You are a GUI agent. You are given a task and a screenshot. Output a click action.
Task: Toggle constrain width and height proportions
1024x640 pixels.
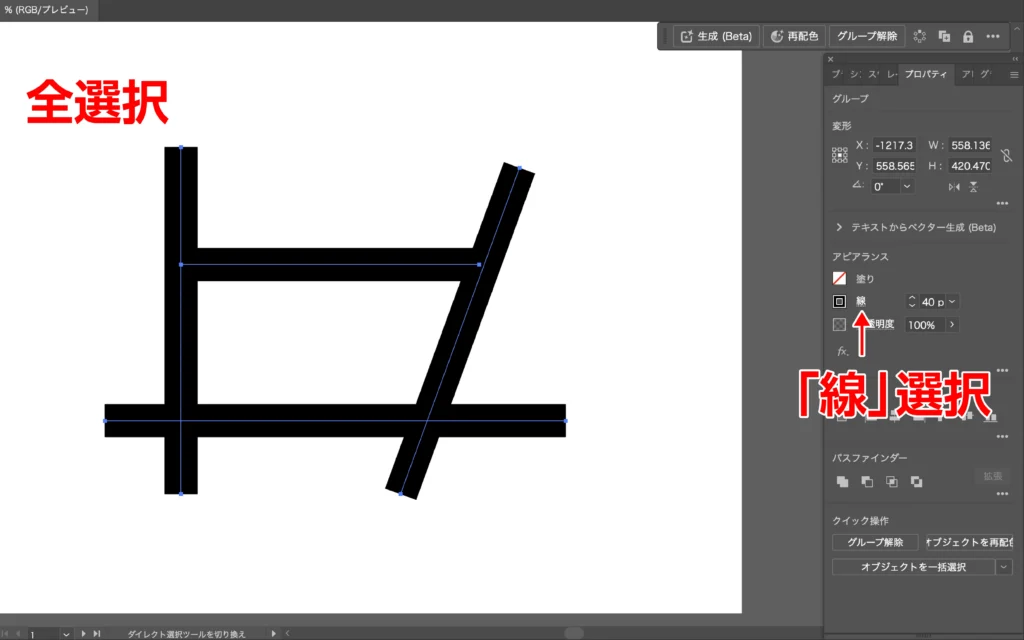tap(1006, 156)
